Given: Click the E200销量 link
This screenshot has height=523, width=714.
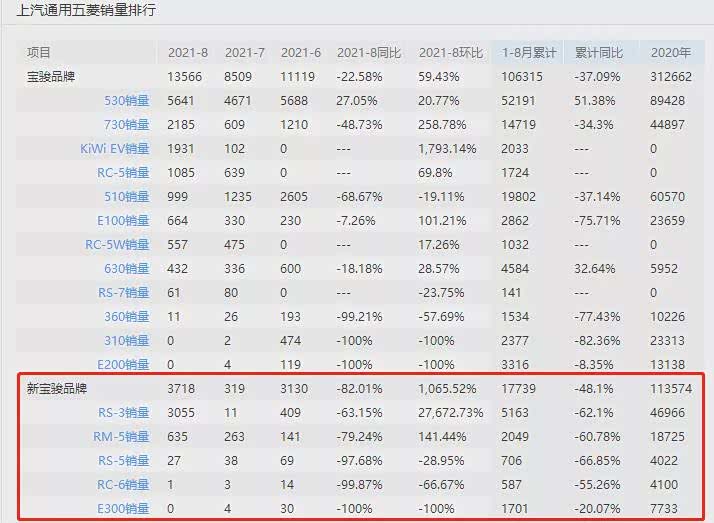Looking at the screenshot, I should click(123, 364).
